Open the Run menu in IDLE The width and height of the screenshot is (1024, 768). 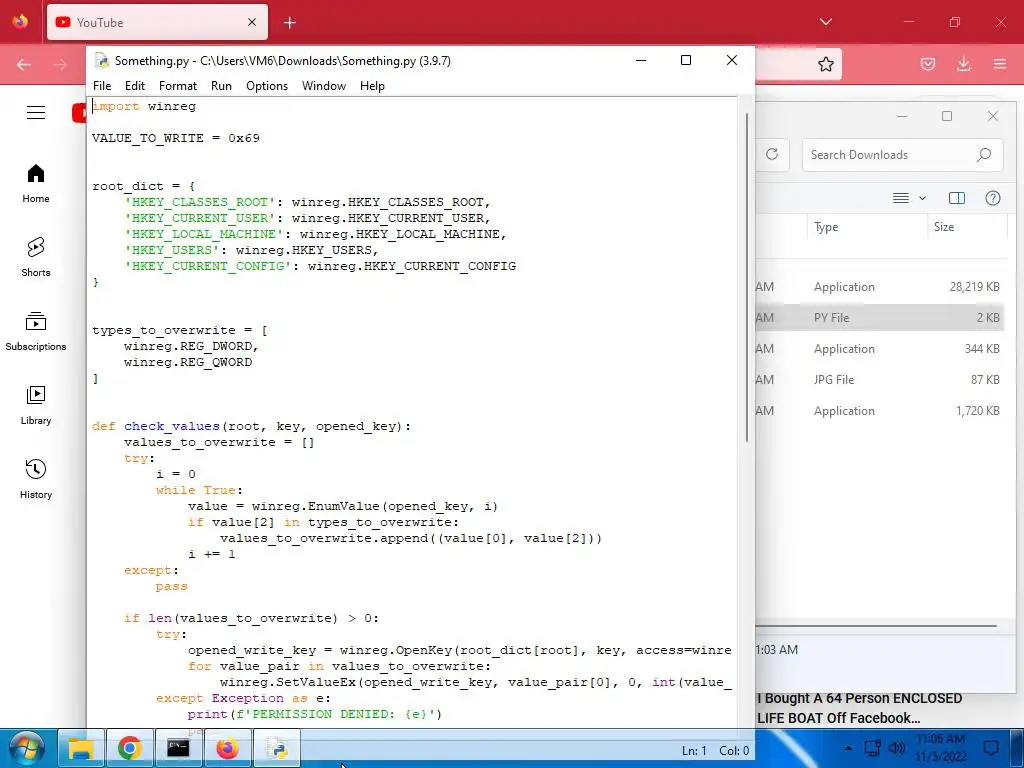point(221,86)
